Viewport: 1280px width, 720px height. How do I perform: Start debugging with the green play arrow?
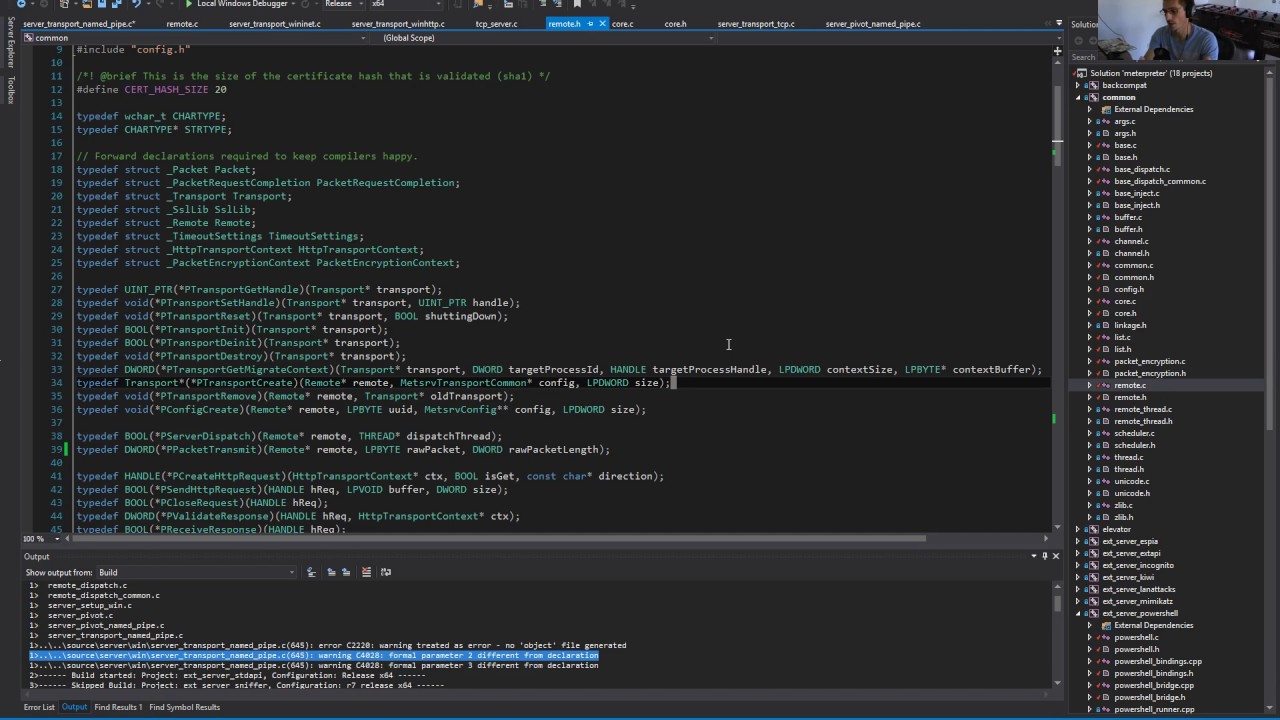[x=188, y=4]
